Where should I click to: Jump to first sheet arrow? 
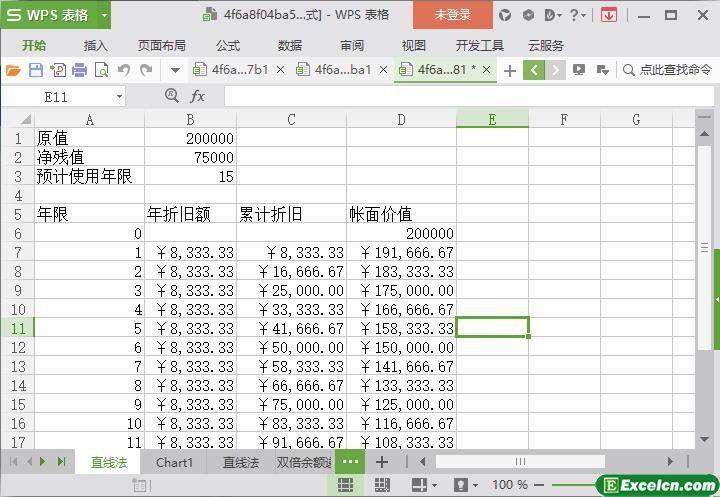13,462
